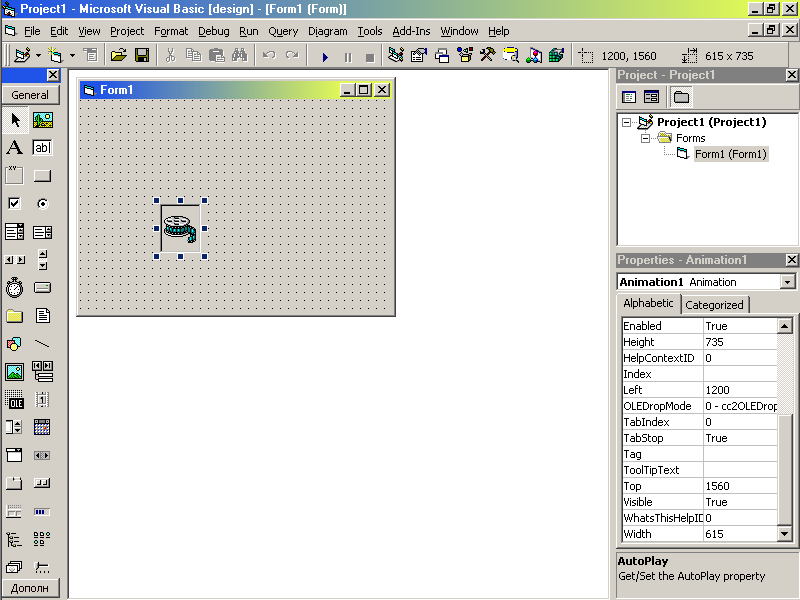The width and height of the screenshot is (800, 600).
Task: Click the Find binoculars icon
Action: 239,55
